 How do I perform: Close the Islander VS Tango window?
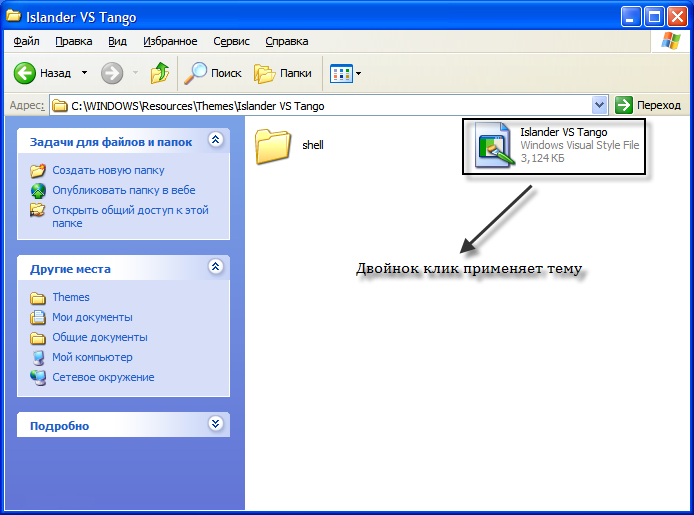(x=677, y=17)
